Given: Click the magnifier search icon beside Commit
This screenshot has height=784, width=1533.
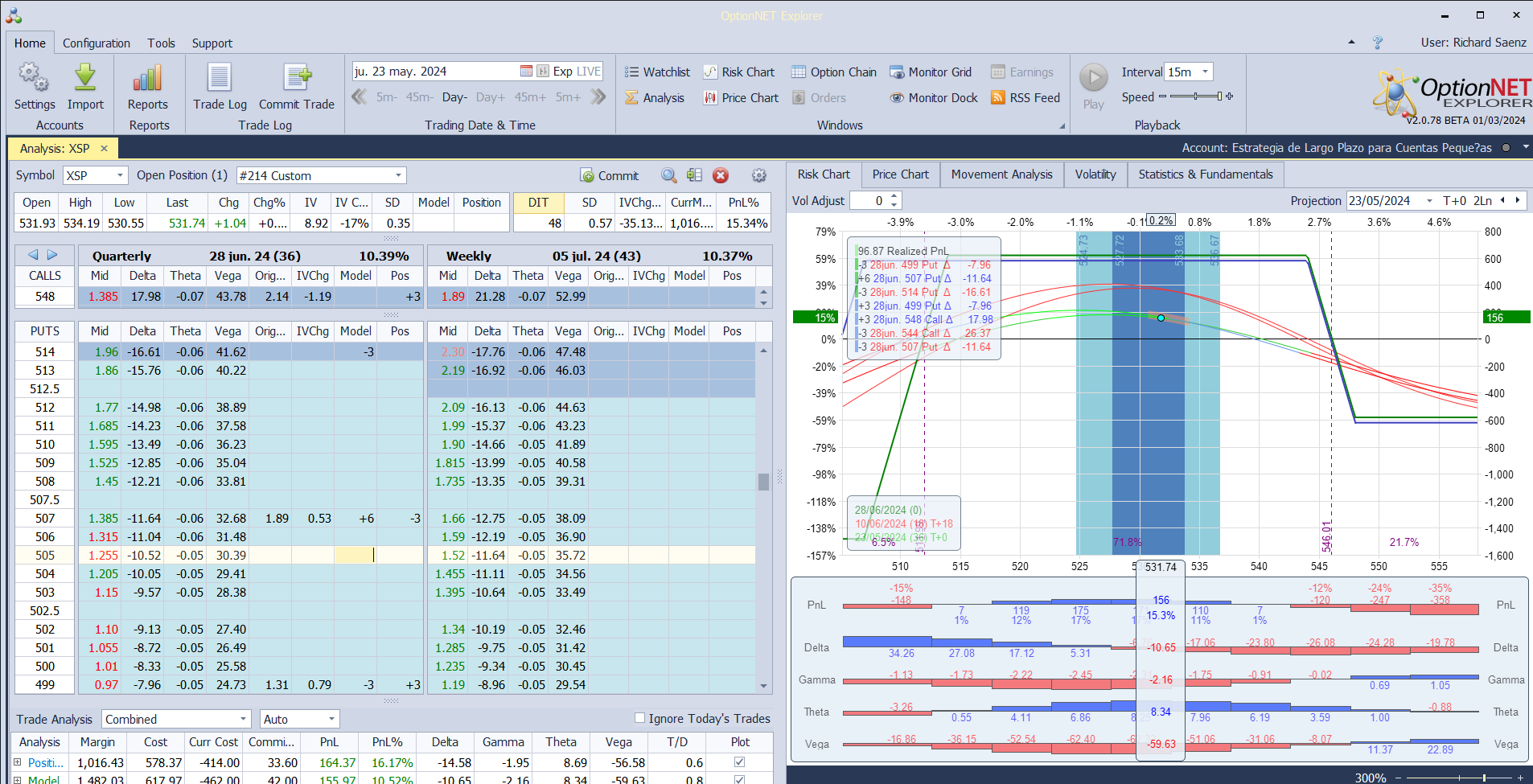Looking at the screenshot, I should (668, 175).
